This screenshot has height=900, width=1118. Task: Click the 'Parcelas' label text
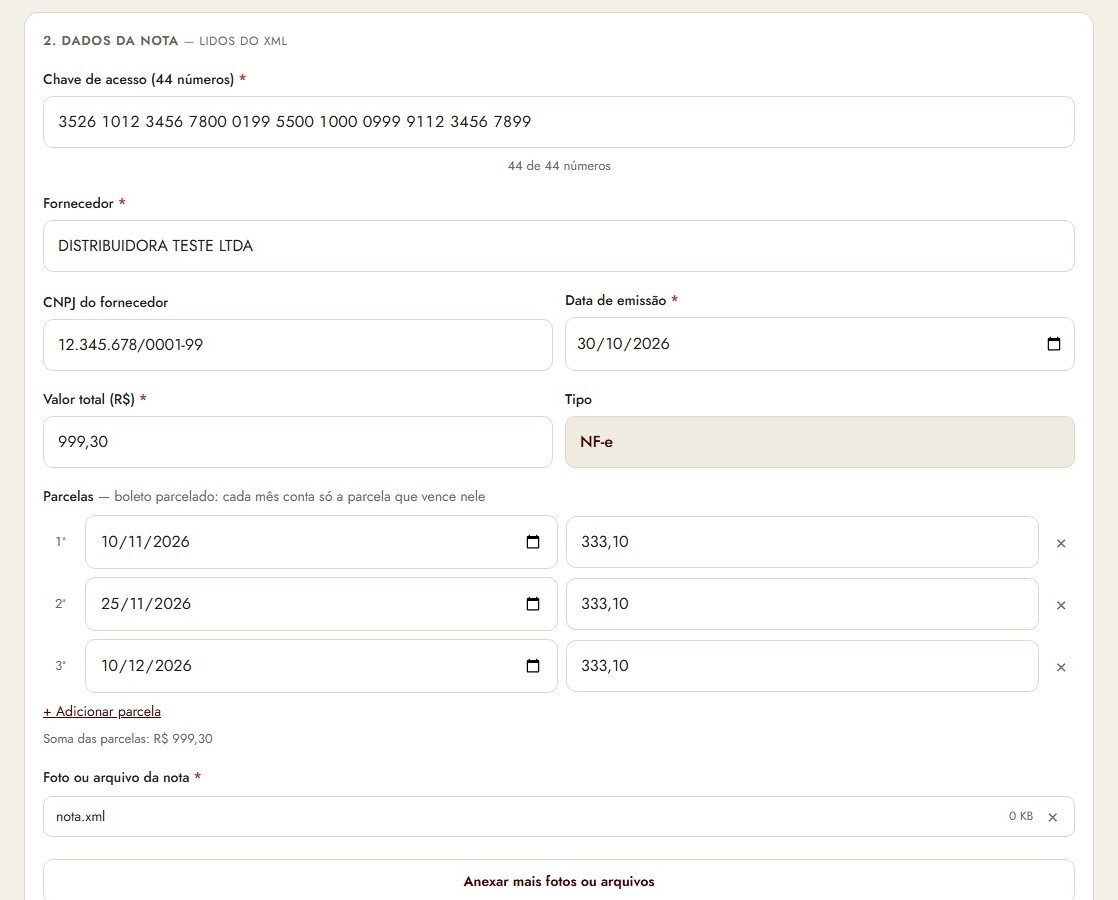68,496
